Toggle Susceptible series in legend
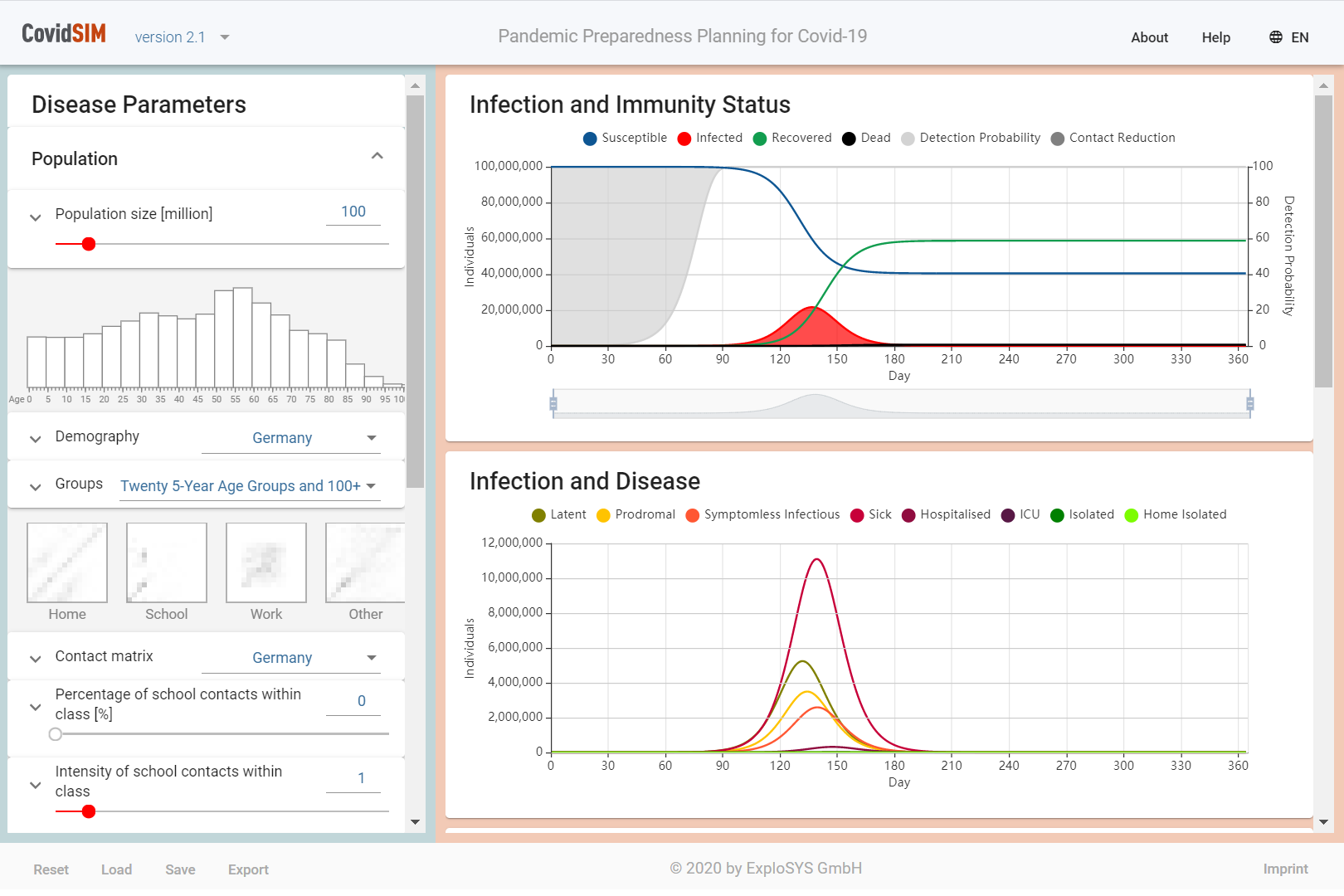Viewport: 1344px width, 896px height. point(625,139)
